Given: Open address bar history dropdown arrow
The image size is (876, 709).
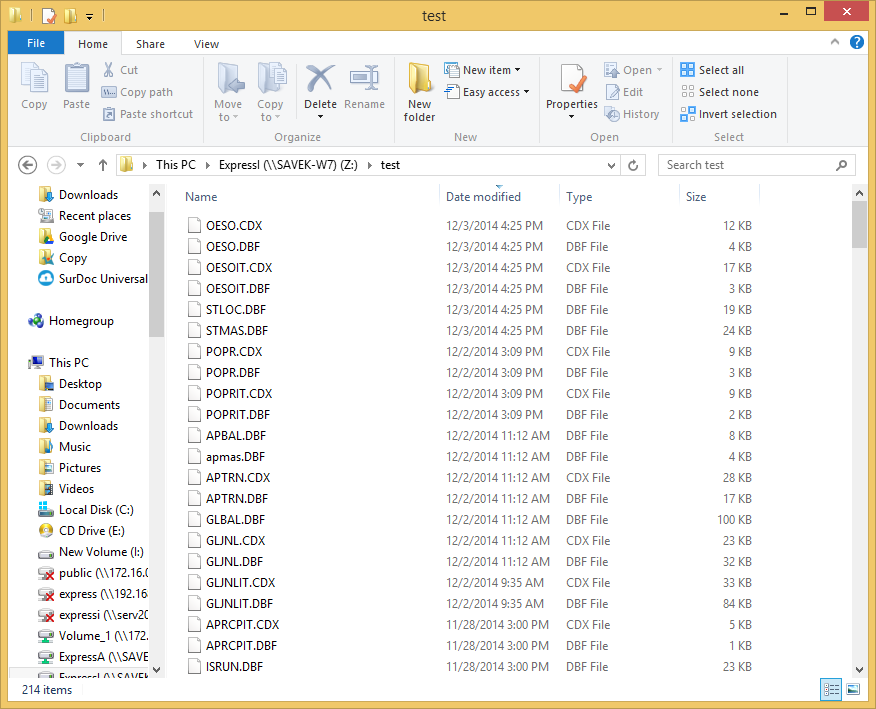Looking at the screenshot, I should coord(611,165).
